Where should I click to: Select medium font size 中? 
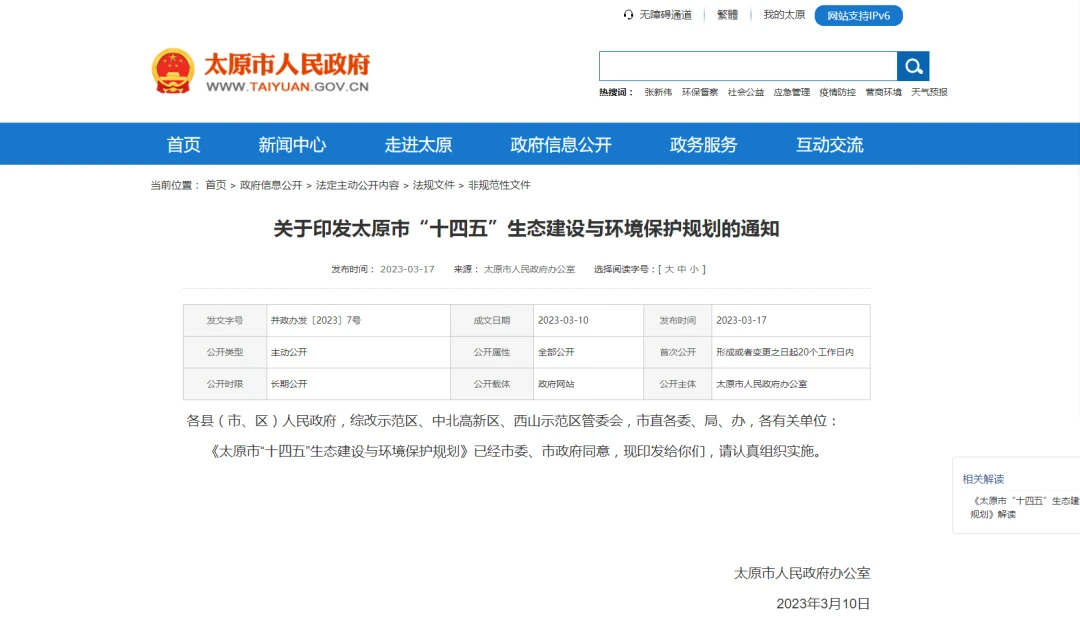681,269
